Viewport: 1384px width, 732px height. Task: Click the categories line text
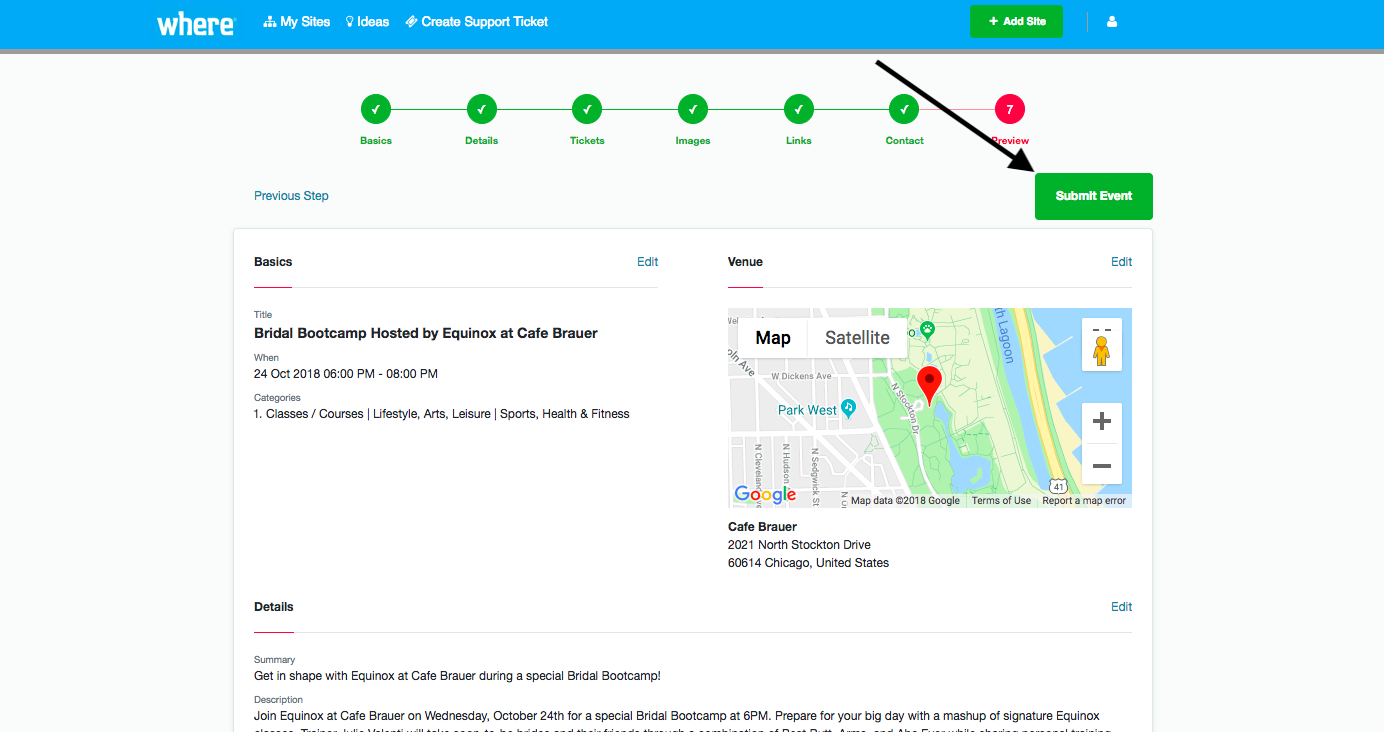pos(442,414)
